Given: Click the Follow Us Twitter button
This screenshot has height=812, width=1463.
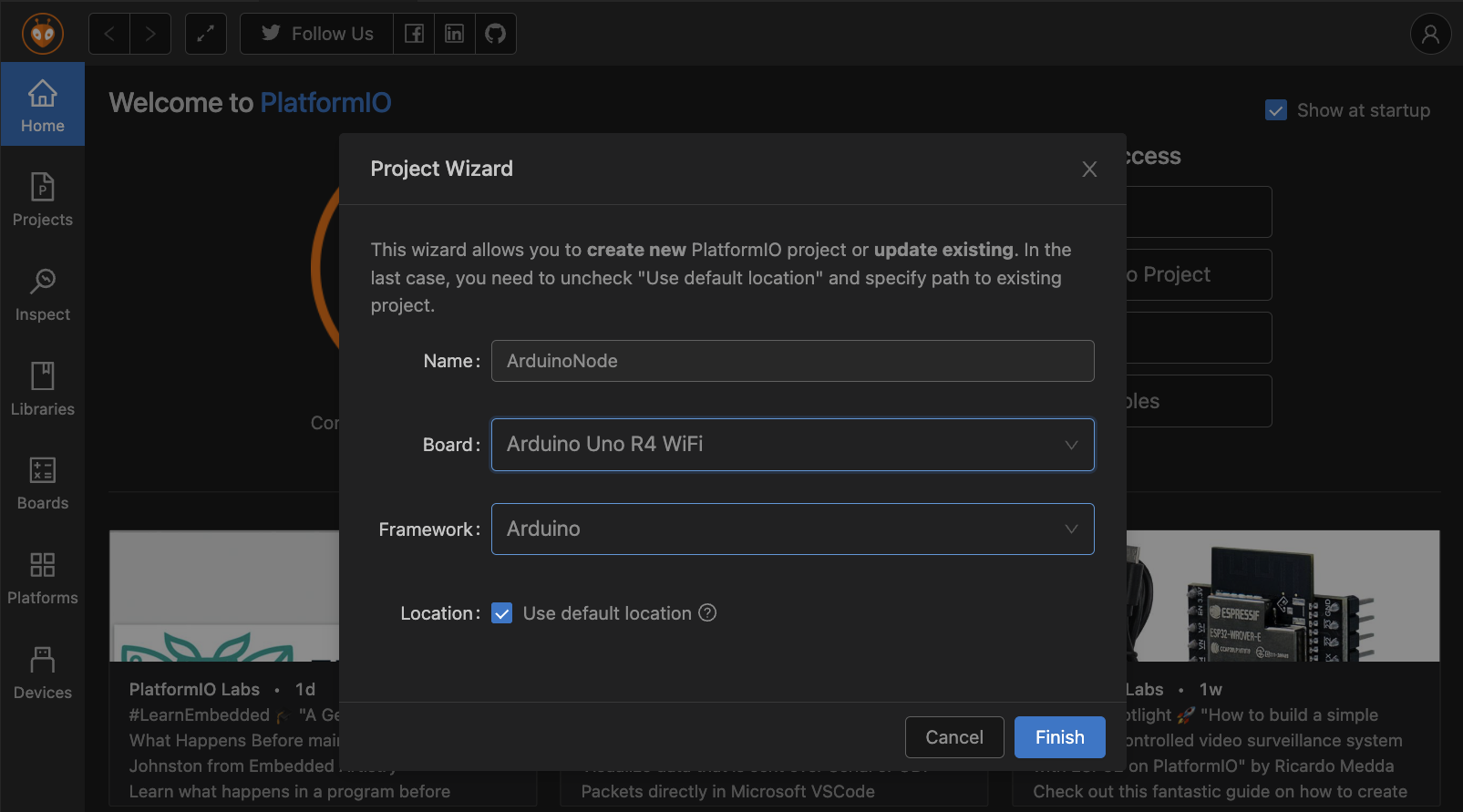Looking at the screenshot, I should point(317,34).
